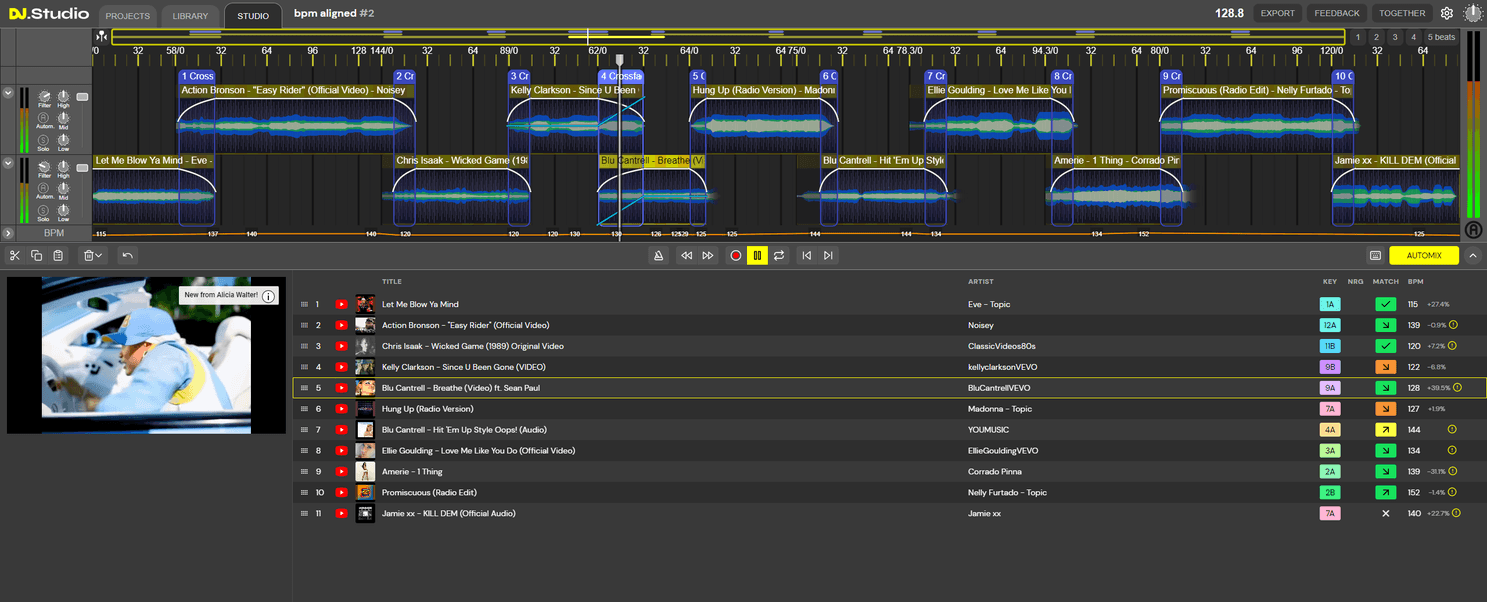Click the Filter knob of upper track

point(45,94)
